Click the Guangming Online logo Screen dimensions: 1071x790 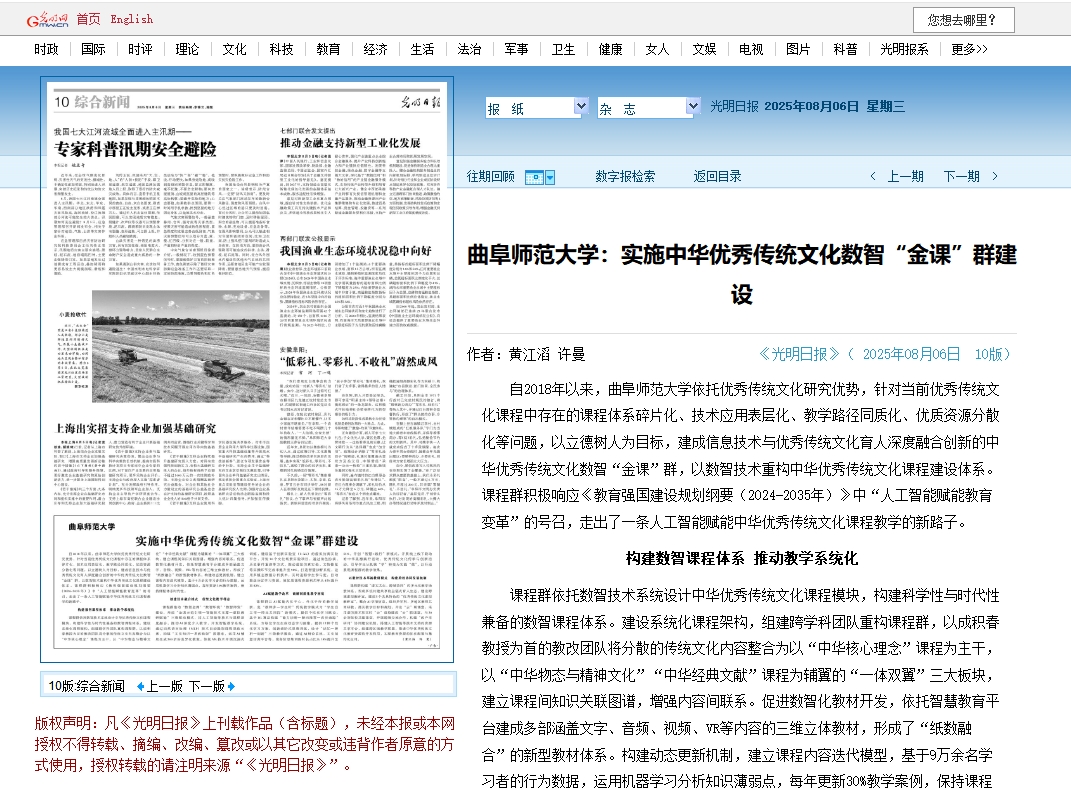point(47,19)
